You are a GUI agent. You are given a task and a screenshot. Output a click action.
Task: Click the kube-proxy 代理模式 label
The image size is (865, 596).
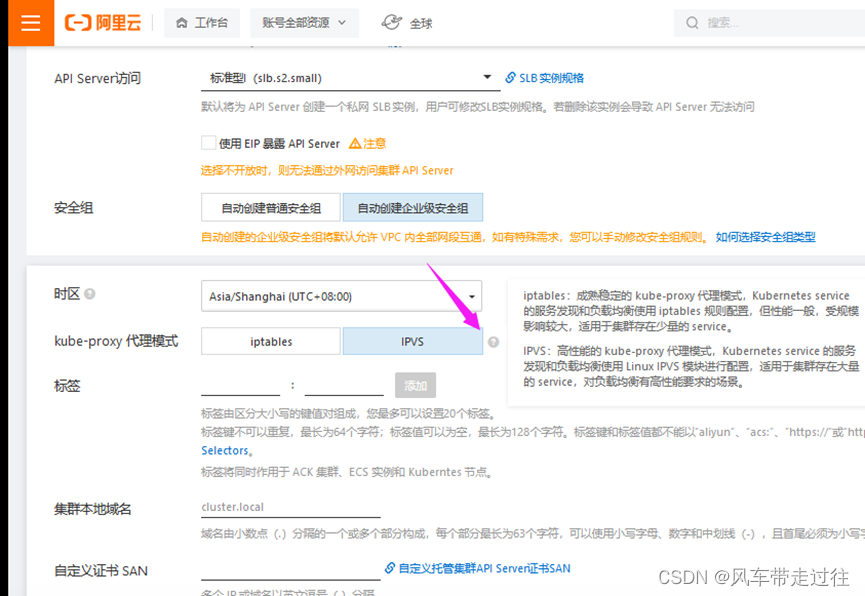tap(116, 341)
